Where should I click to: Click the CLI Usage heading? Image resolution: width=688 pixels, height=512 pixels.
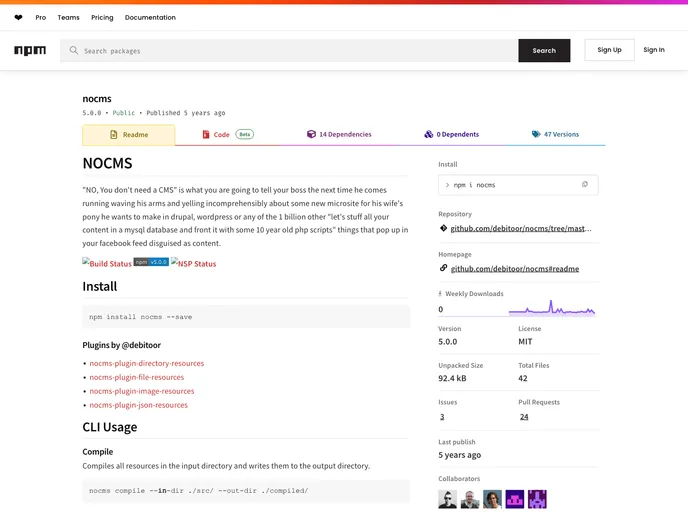pos(110,427)
